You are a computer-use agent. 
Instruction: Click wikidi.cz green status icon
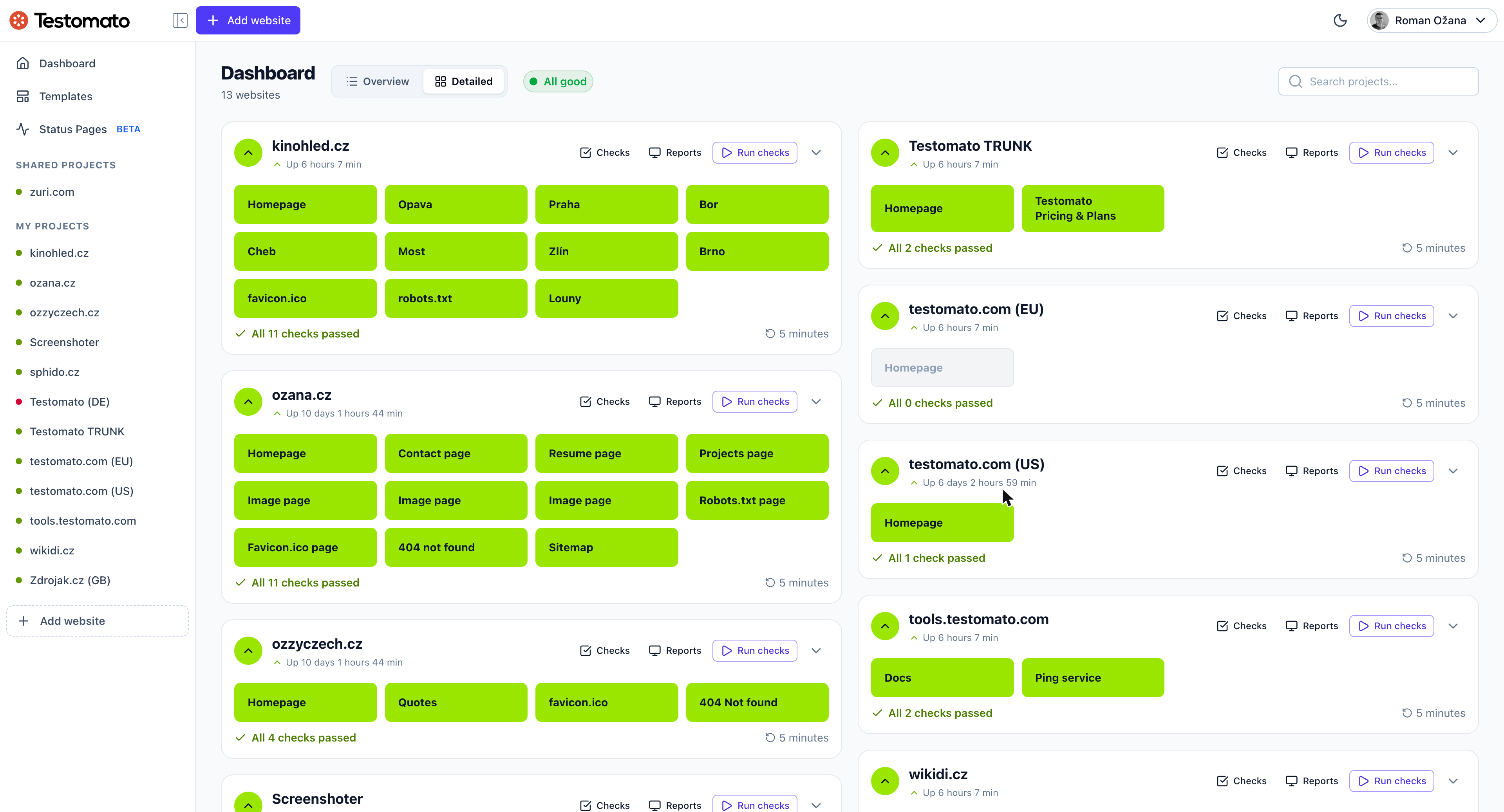(885, 781)
